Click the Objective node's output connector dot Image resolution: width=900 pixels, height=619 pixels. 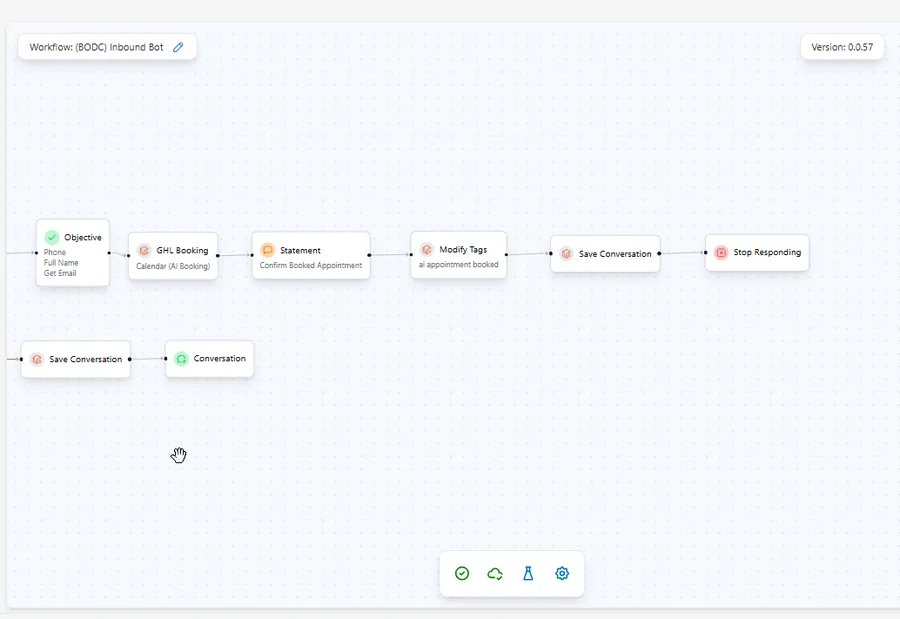tap(109, 253)
